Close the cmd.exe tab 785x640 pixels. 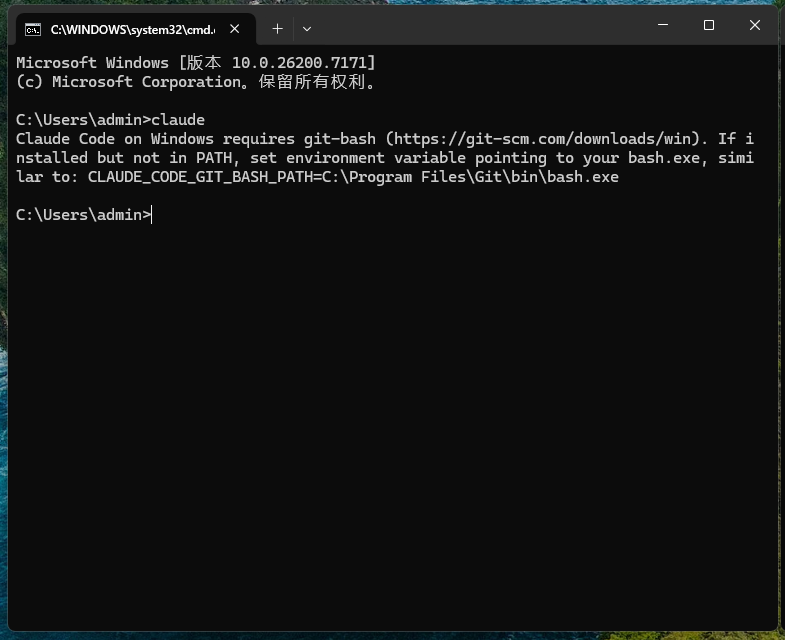click(238, 29)
